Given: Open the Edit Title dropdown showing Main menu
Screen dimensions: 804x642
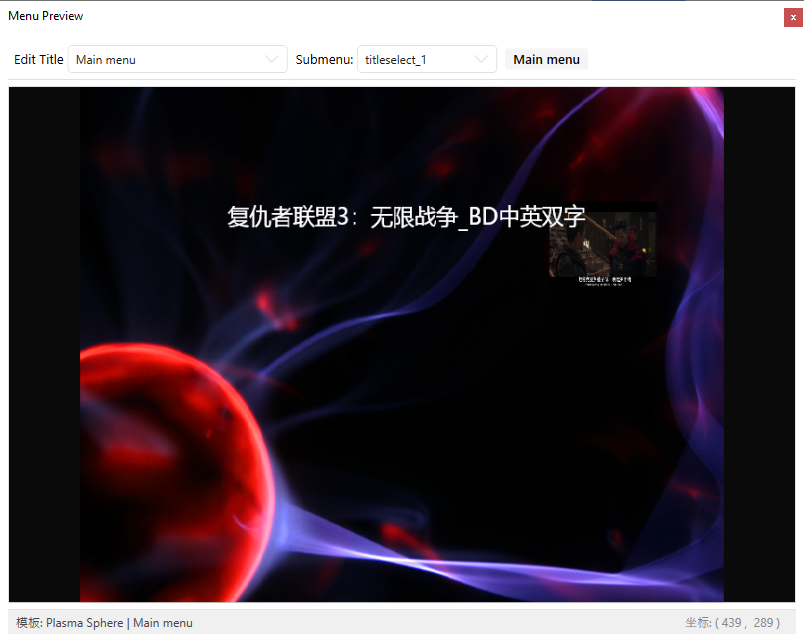Looking at the screenshot, I should point(177,59).
